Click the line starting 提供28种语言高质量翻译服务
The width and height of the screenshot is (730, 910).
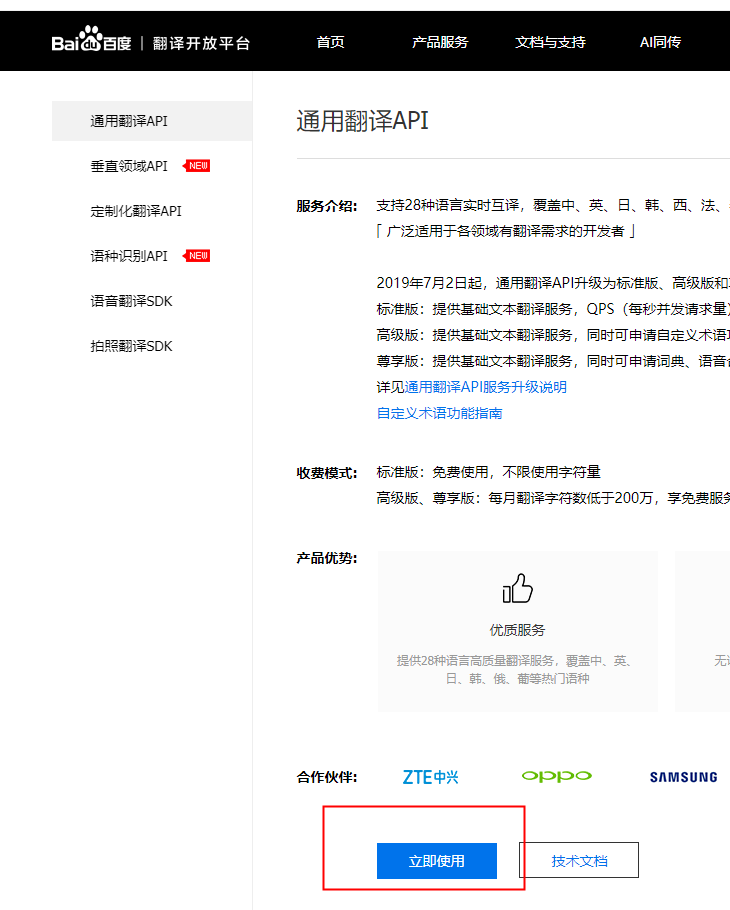(514, 661)
